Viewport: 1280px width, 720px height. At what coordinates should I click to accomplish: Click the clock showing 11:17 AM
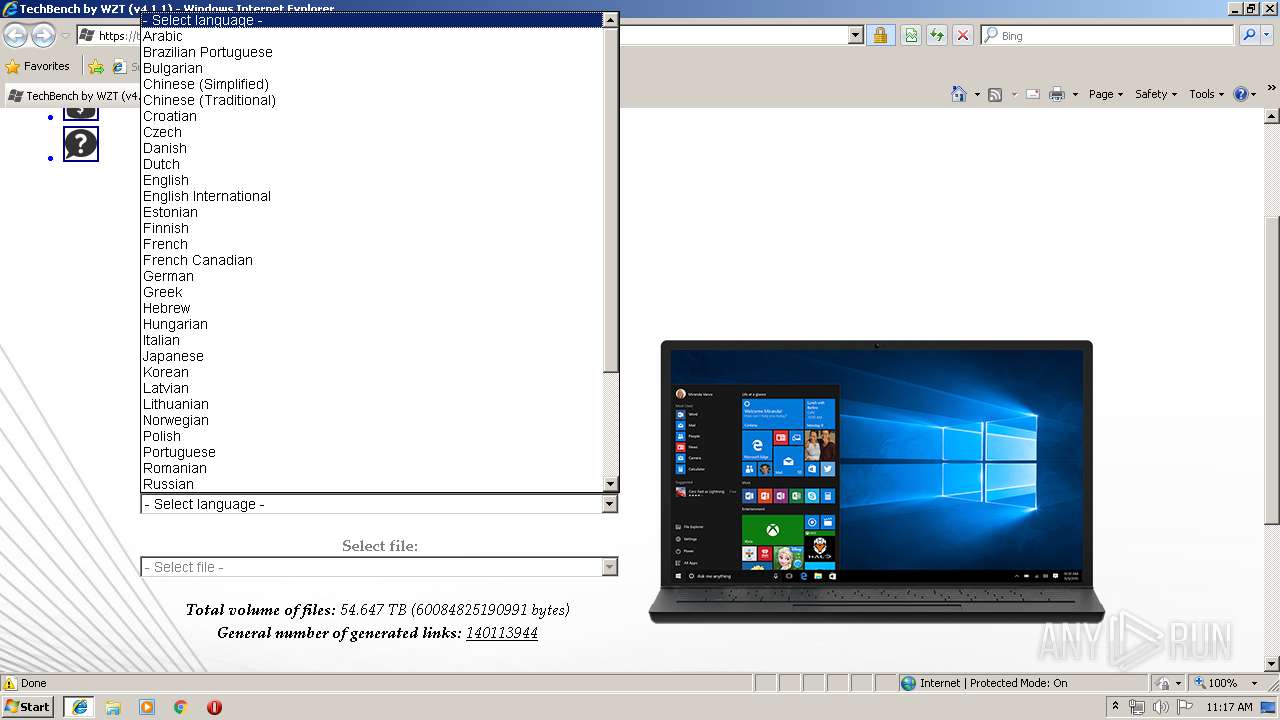pyautogui.click(x=1229, y=707)
